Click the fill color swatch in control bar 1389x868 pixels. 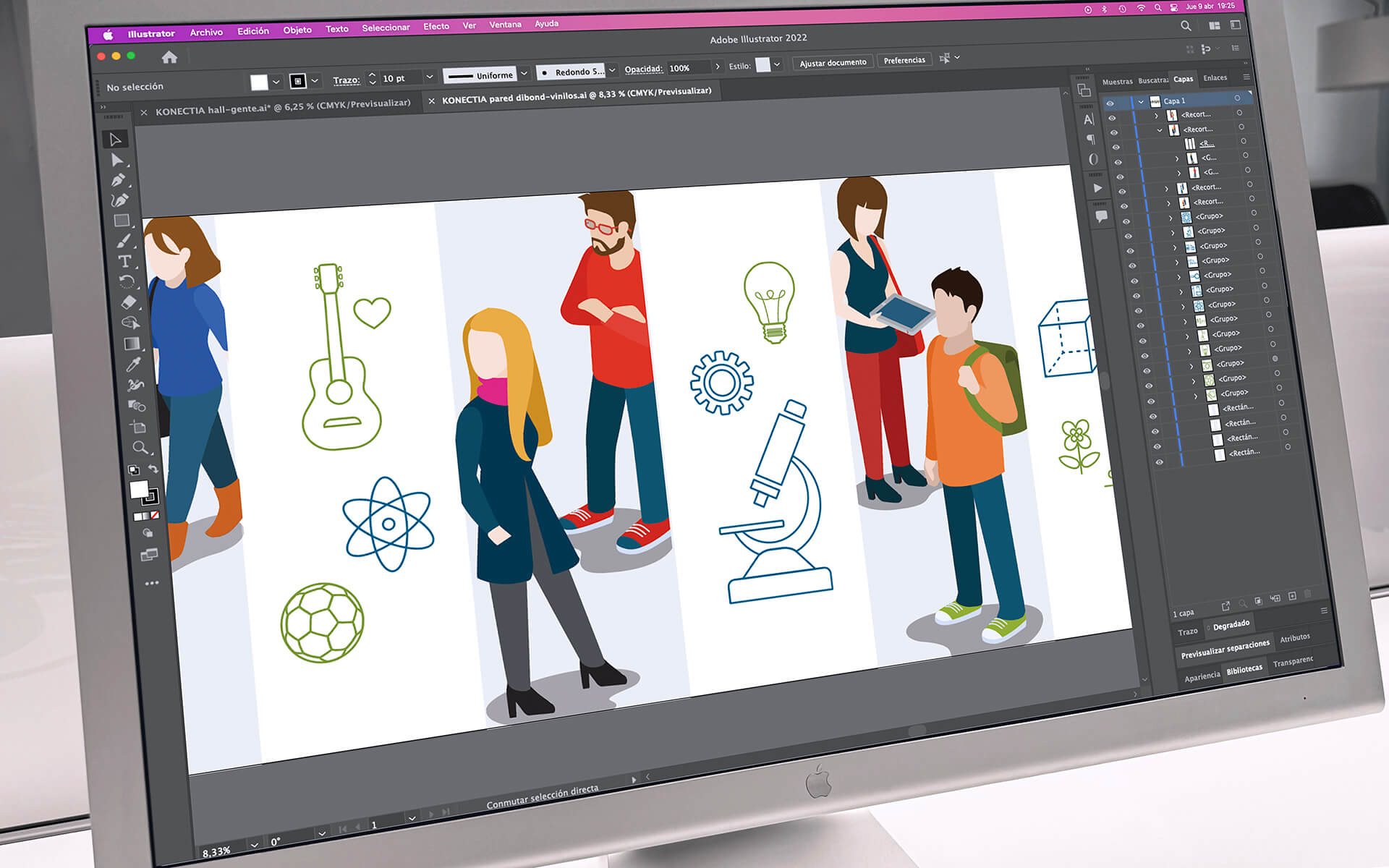(x=259, y=82)
